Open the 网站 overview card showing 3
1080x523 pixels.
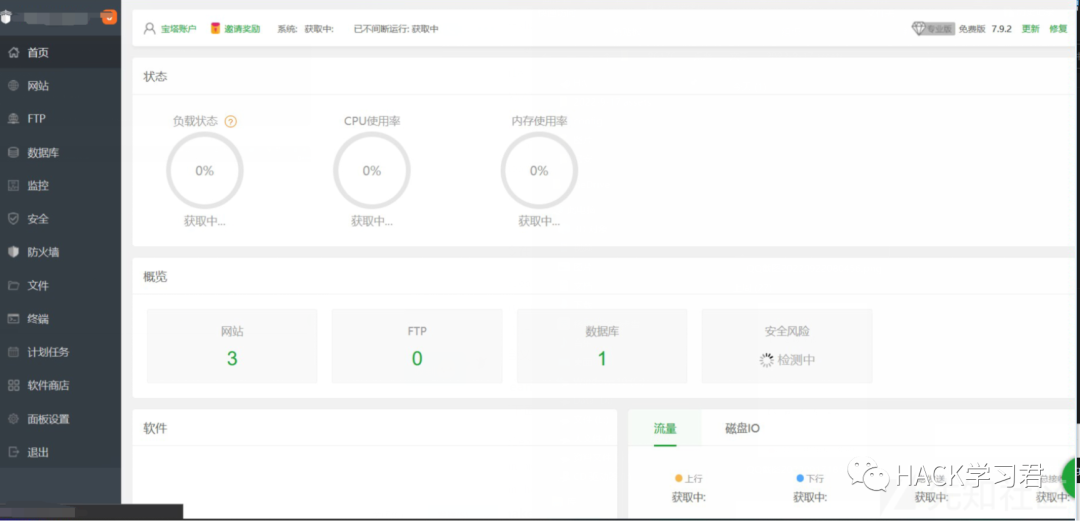(x=232, y=346)
